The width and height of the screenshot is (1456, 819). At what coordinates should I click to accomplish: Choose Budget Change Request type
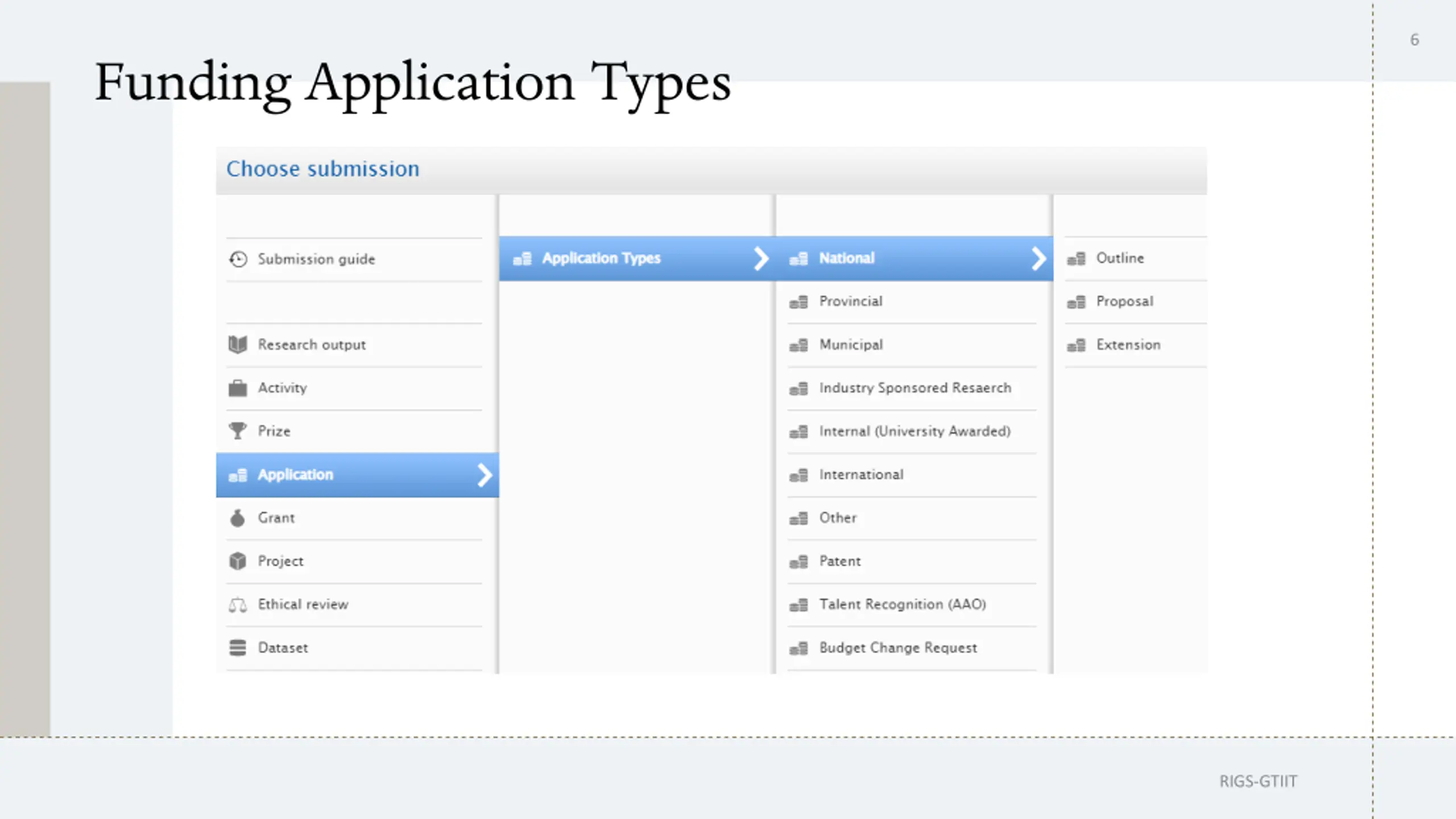click(912, 648)
